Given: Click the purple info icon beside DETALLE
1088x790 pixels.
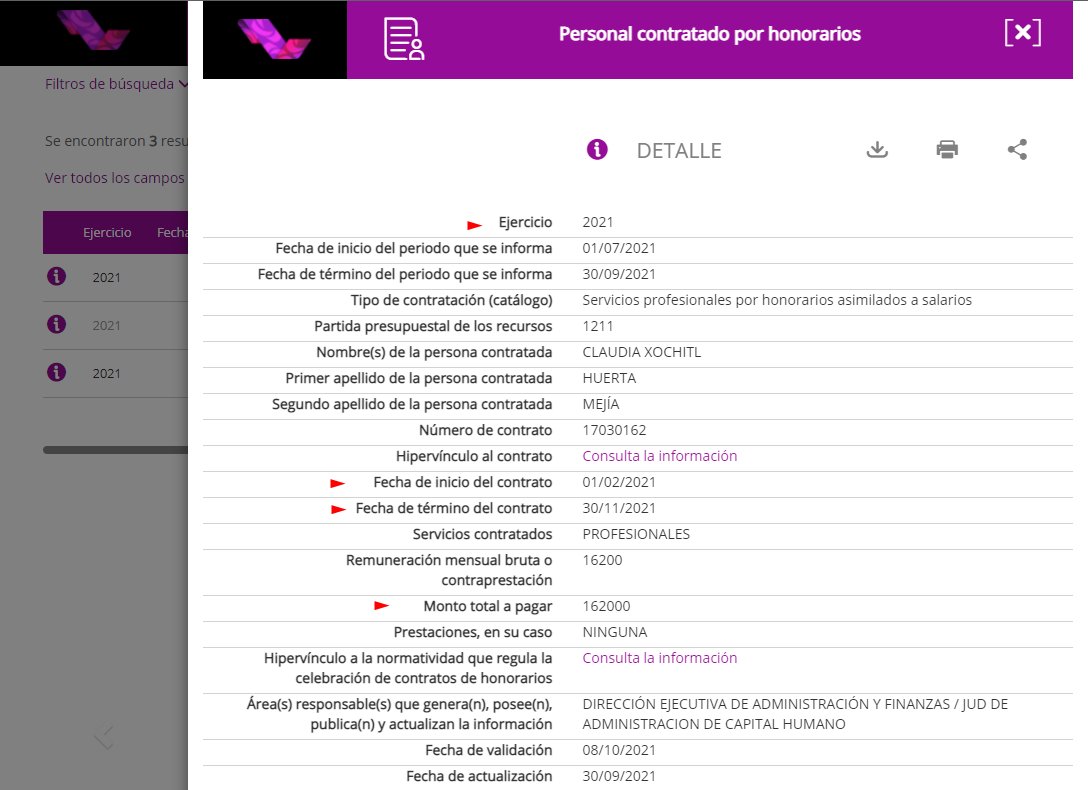Looking at the screenshot, I should pos(597,149).
